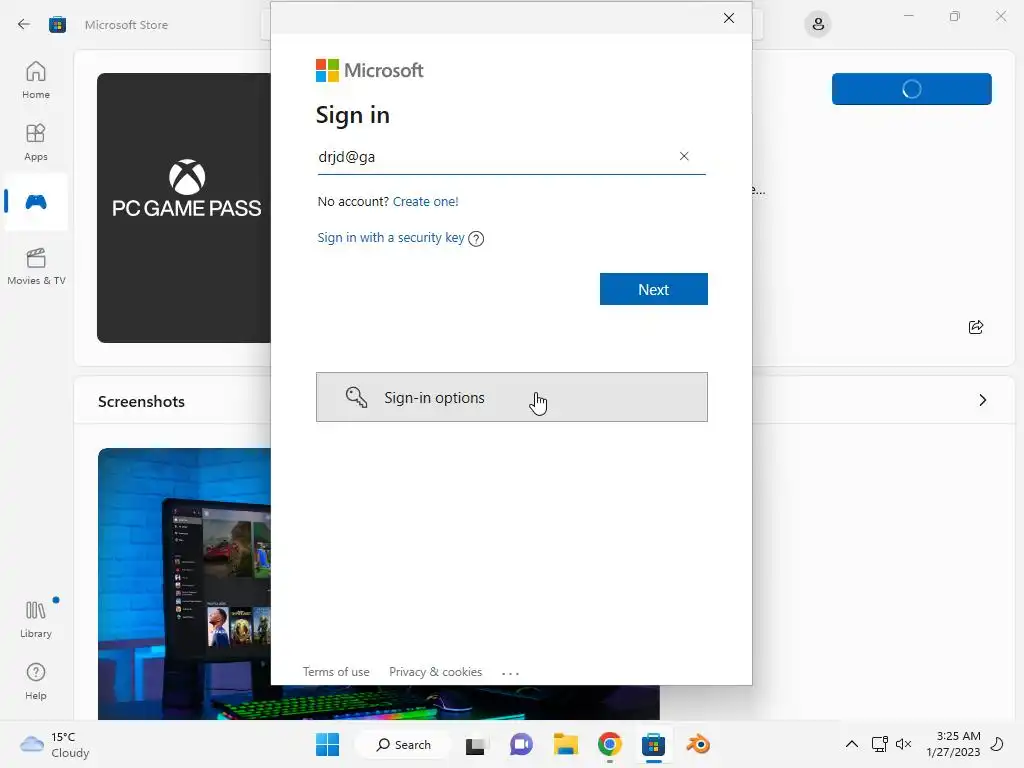Open the Windows Start menu
This screenshot has width=1024, height=768.
[327, 744]
